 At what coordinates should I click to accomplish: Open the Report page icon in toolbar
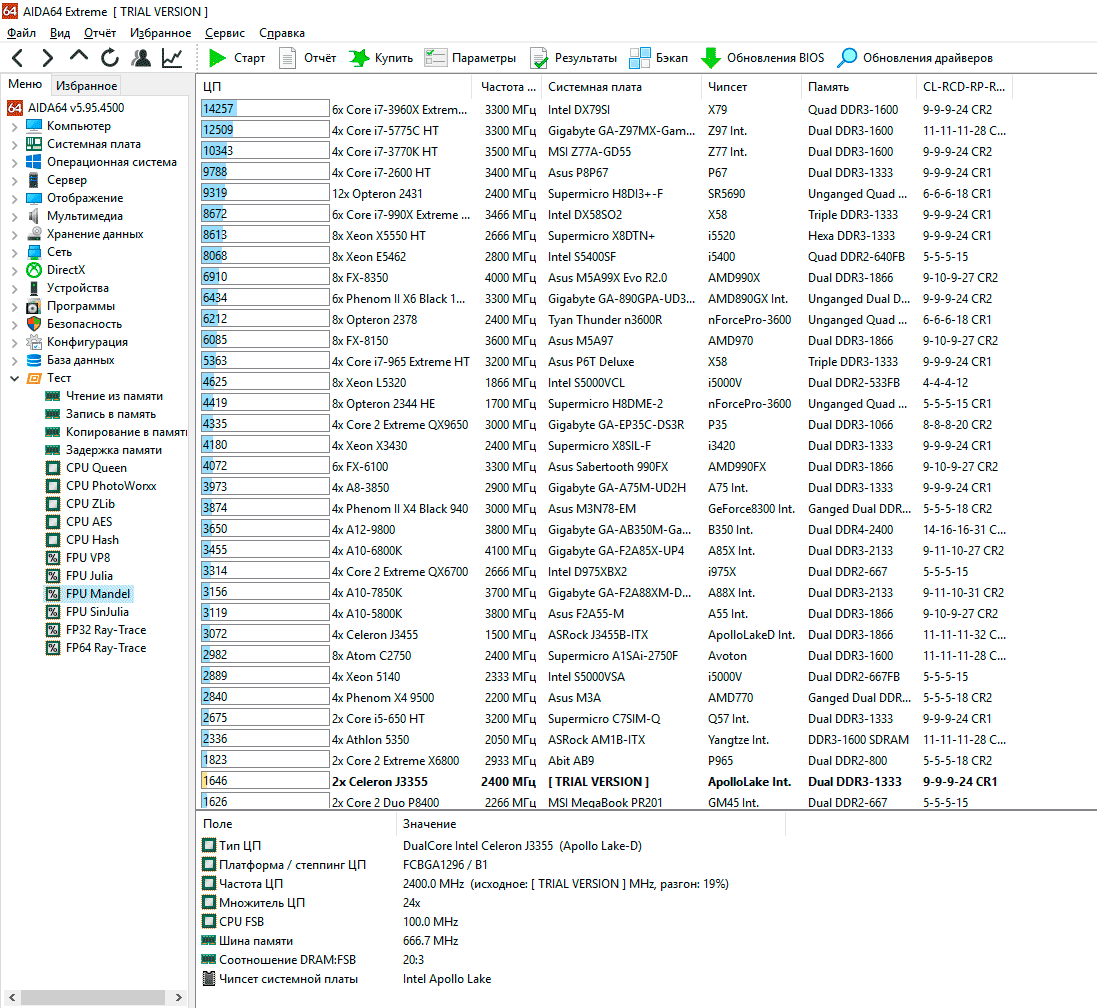pos(288,58)
